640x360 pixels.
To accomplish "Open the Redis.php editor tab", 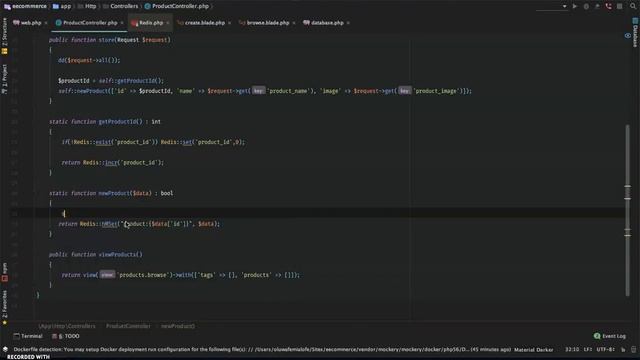I will click(x=151, y=23).
